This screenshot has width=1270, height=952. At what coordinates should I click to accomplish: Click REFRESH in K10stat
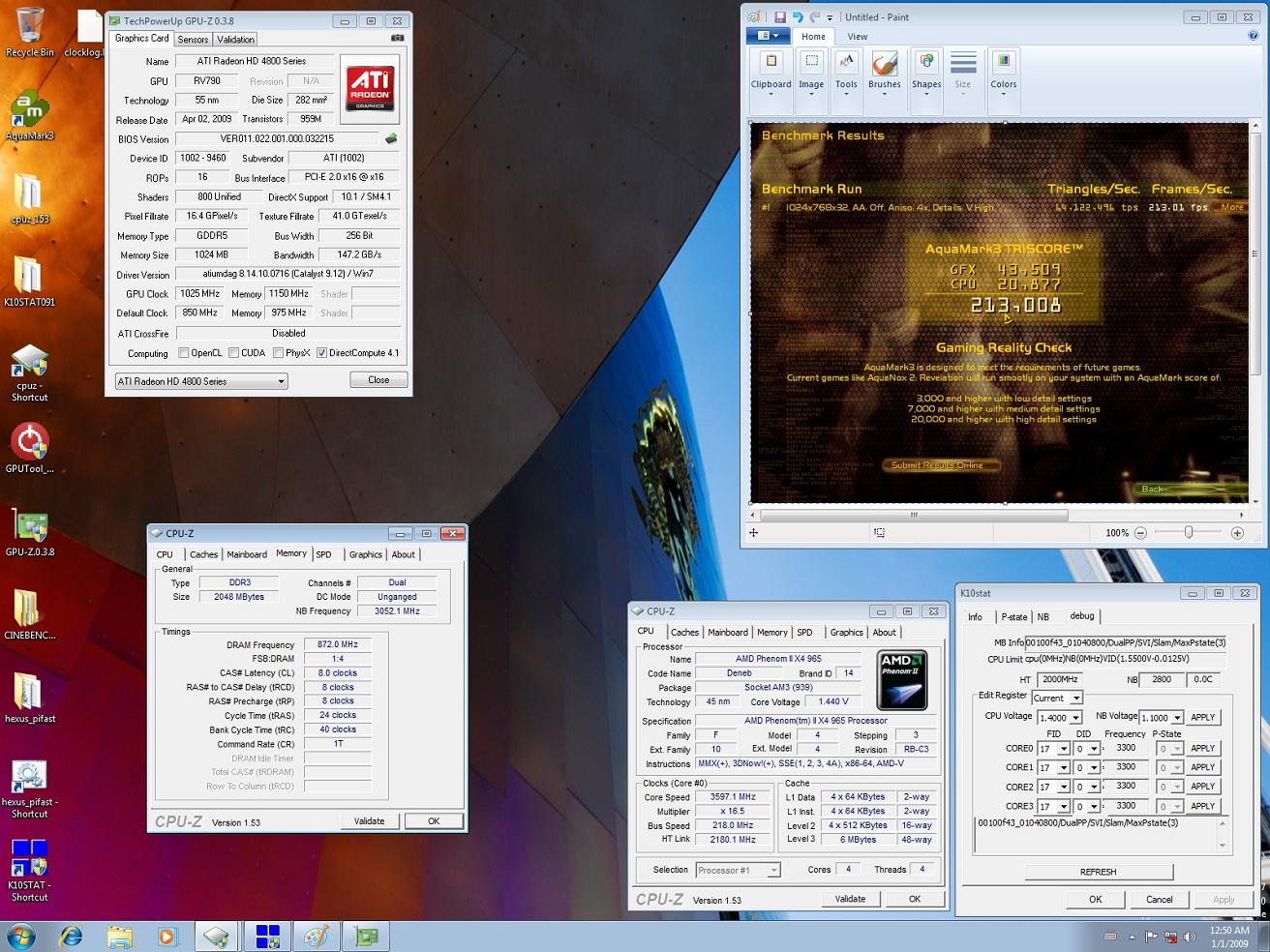(x=1098, y=872)
